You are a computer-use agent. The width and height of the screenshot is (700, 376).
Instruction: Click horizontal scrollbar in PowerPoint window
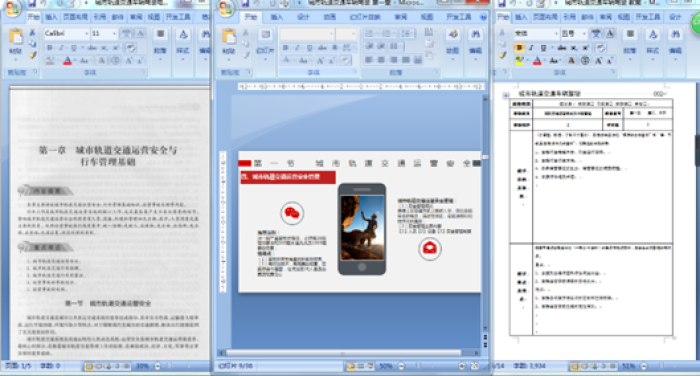344,353
